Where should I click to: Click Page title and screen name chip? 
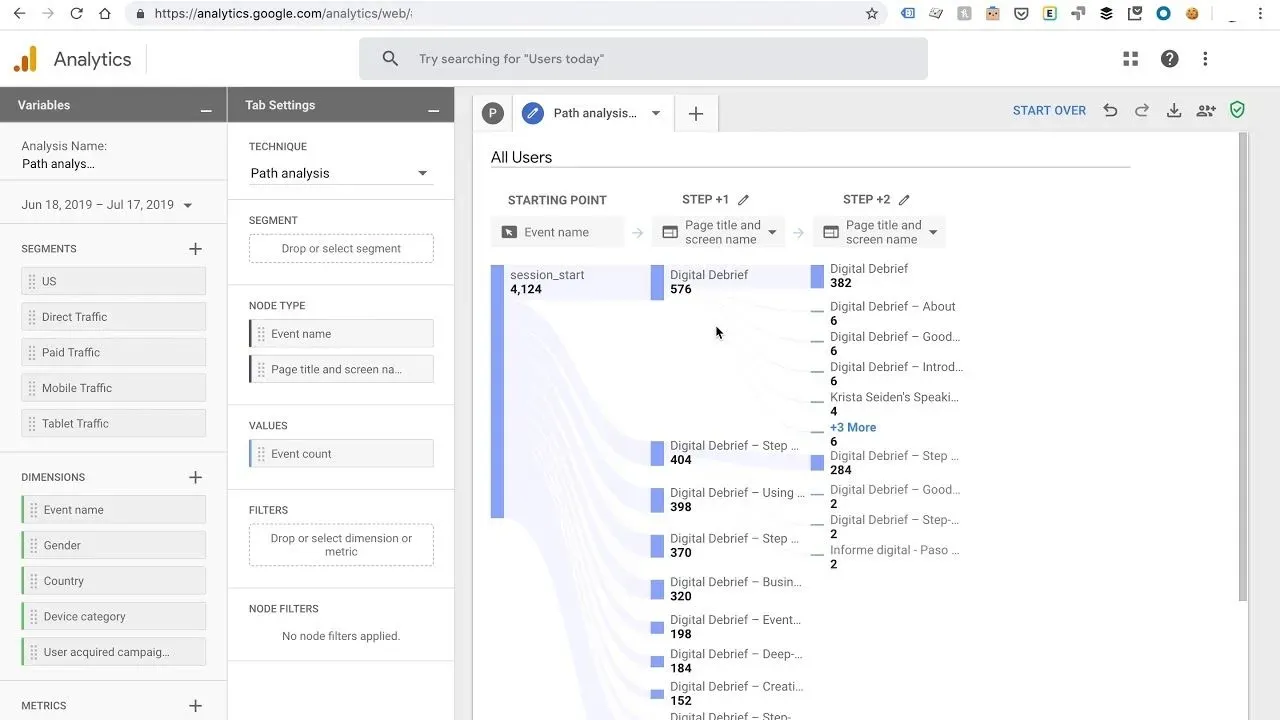341,369
